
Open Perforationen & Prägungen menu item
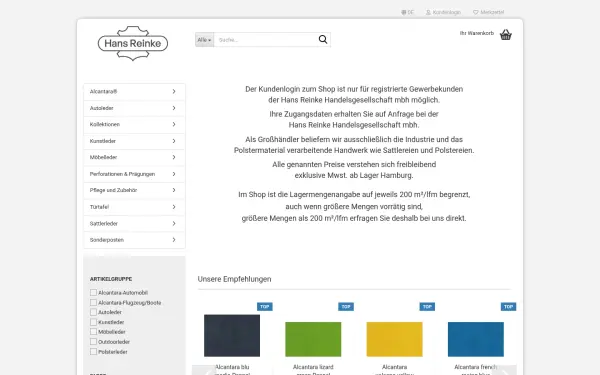pos(134,174)
